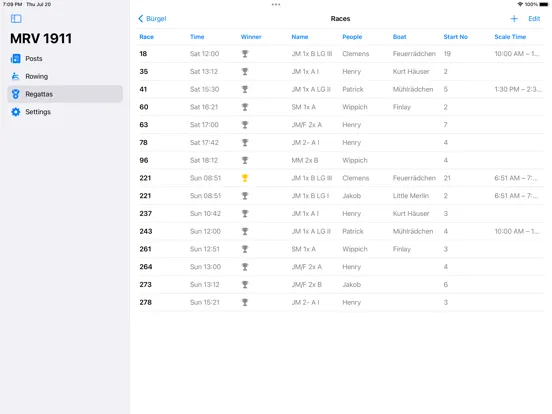Screen dimensions: 552x414
Task: Click 'Finlay' boat in race 261 row
Action: click(x=402, y=249)
